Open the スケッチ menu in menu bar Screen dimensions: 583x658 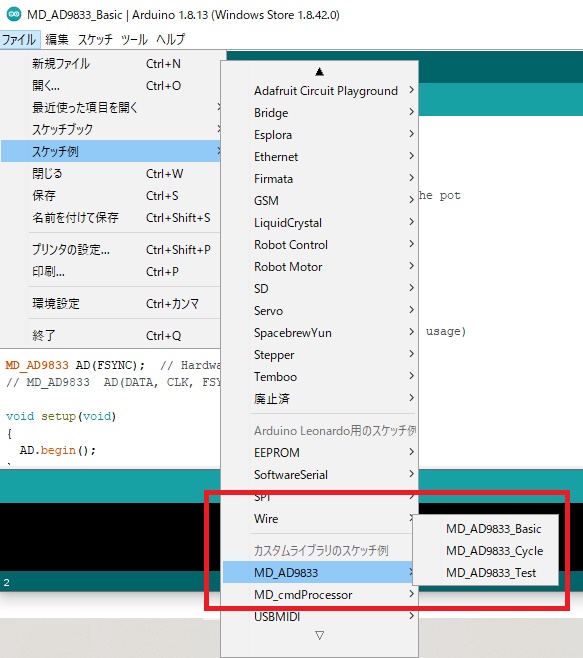(95, 39)
